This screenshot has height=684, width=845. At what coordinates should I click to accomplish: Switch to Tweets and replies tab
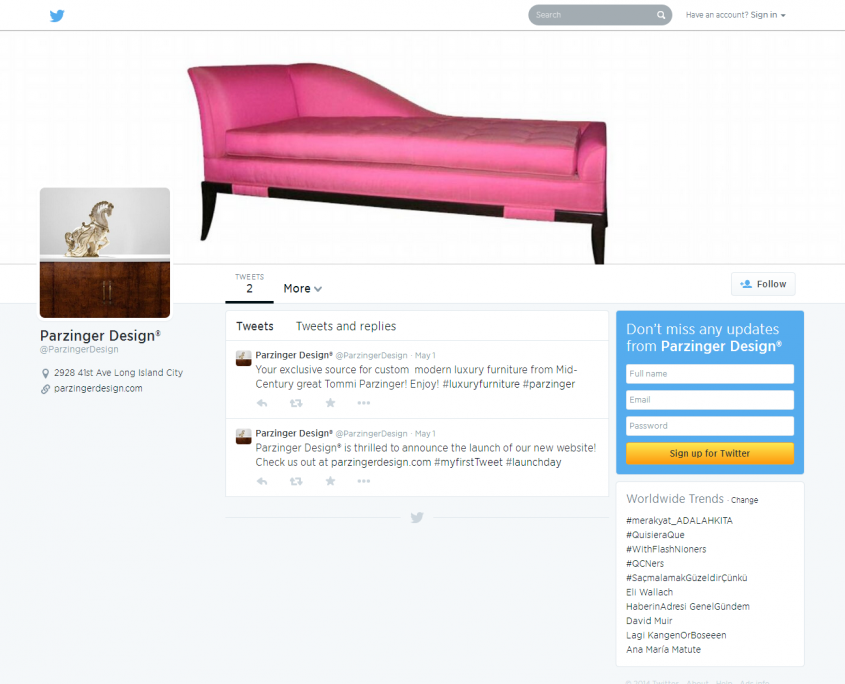coord(346,326)
